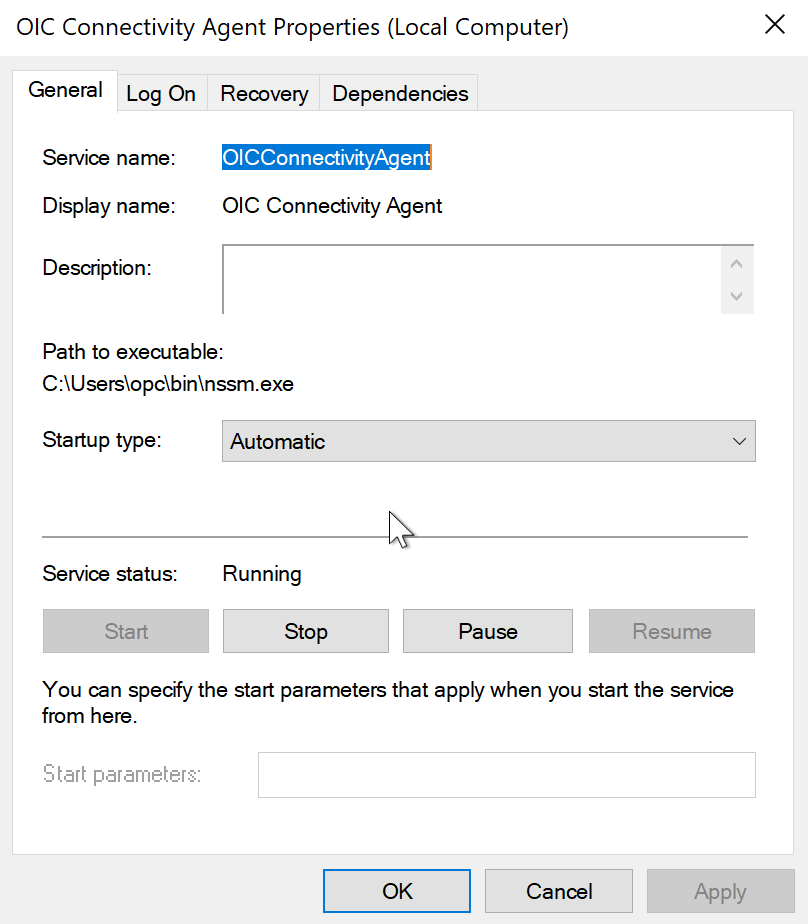Click the greyed-out Resume button
This screenshot has width=808, height=924.
pyautogui.click(x=671, y=632)
